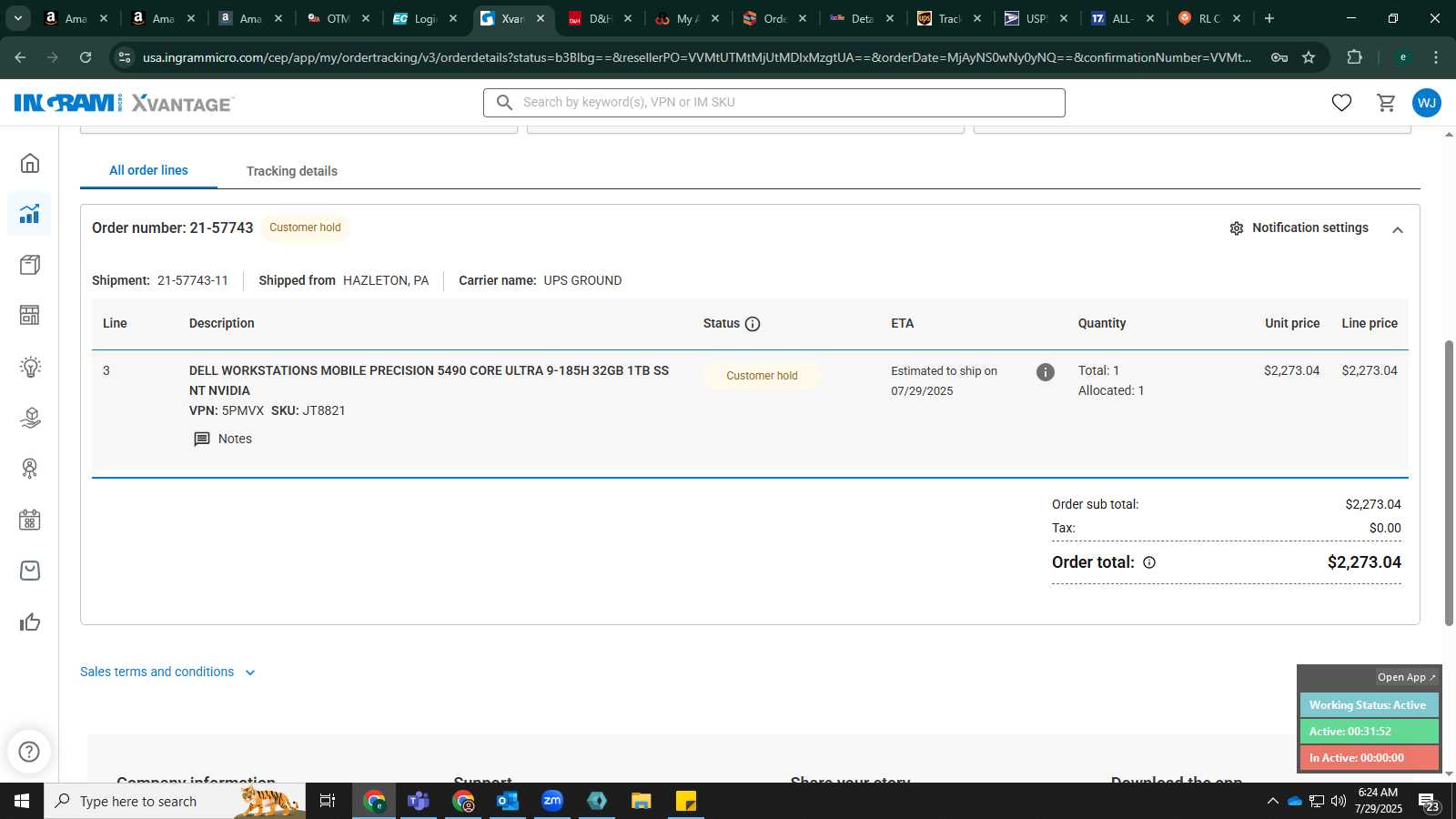
Task: Switch to the D&H browser tab
Action: (x=601, y=18)
